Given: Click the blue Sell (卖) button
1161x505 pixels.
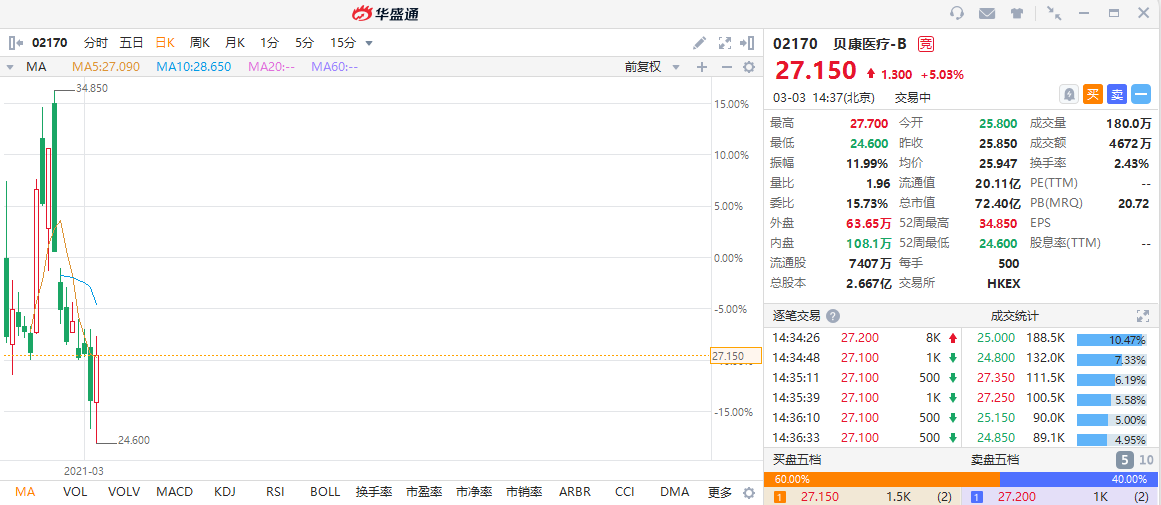Looking at the screenshot, I should (1117, 94).
